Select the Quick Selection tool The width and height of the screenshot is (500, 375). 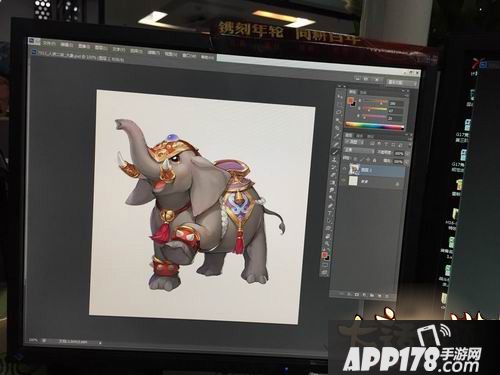[338, 120]
